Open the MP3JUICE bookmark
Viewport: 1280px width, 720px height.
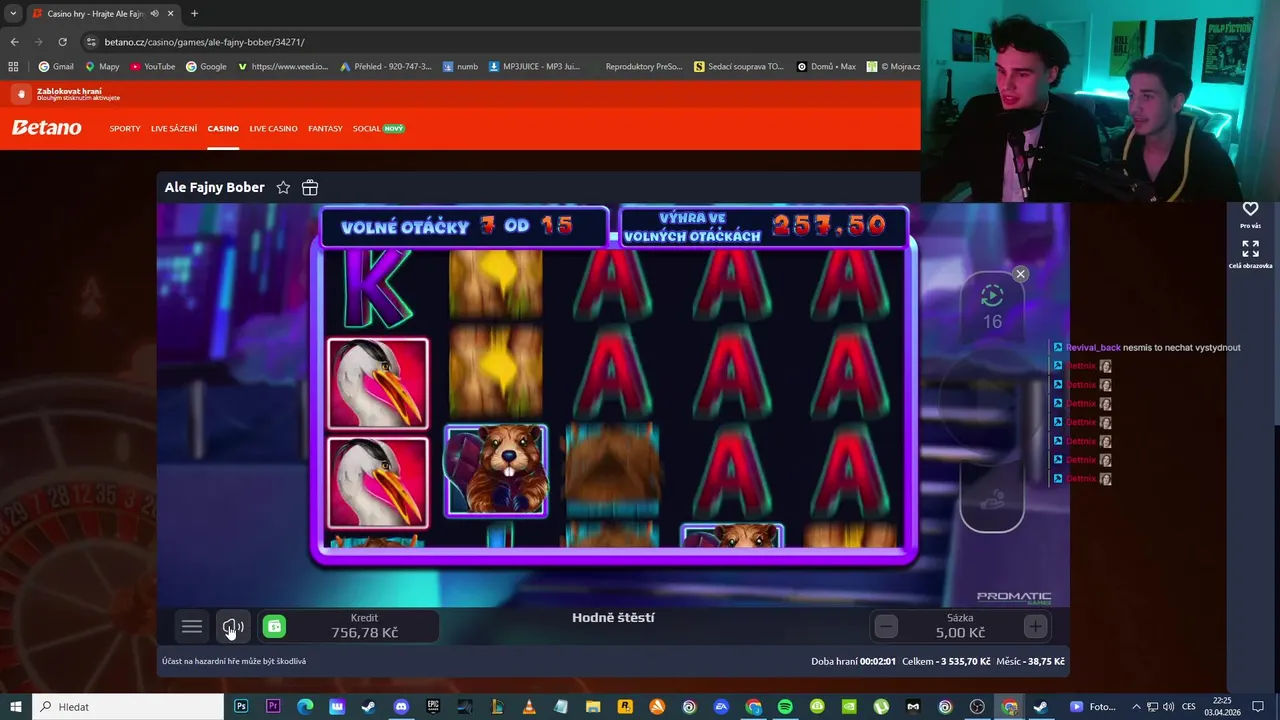[x=534, y=67]
